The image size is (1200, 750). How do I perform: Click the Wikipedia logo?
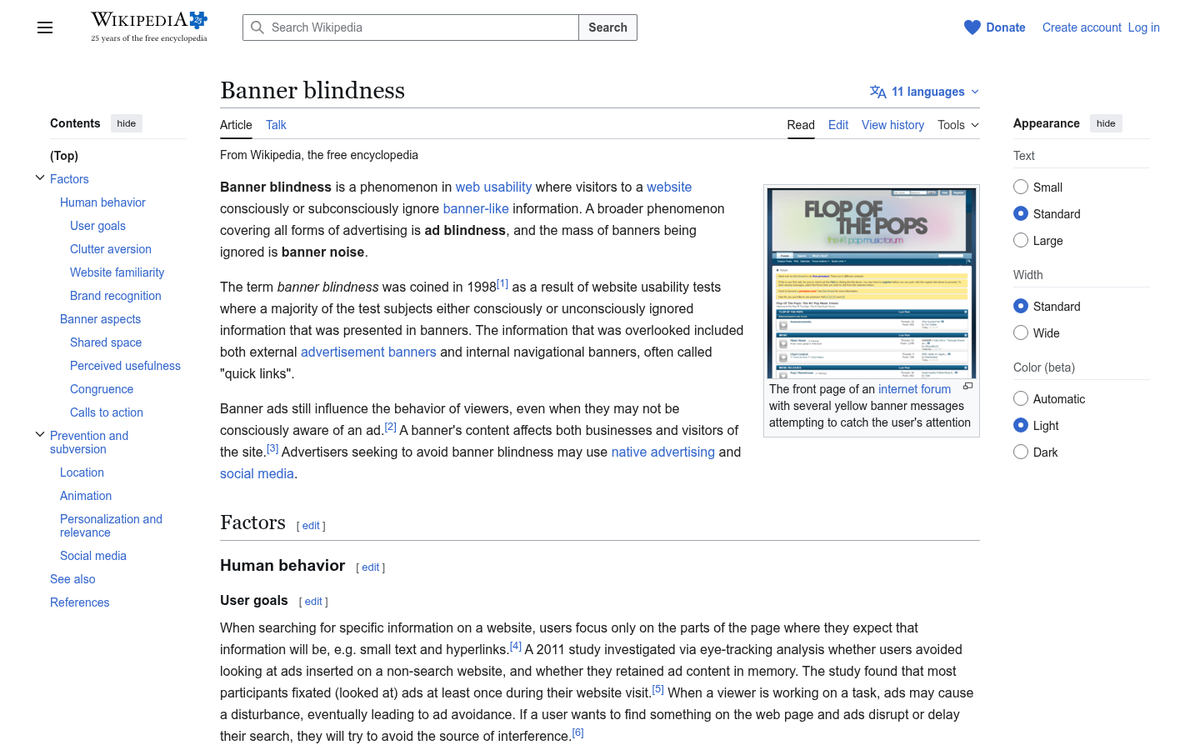pos(149,27)
